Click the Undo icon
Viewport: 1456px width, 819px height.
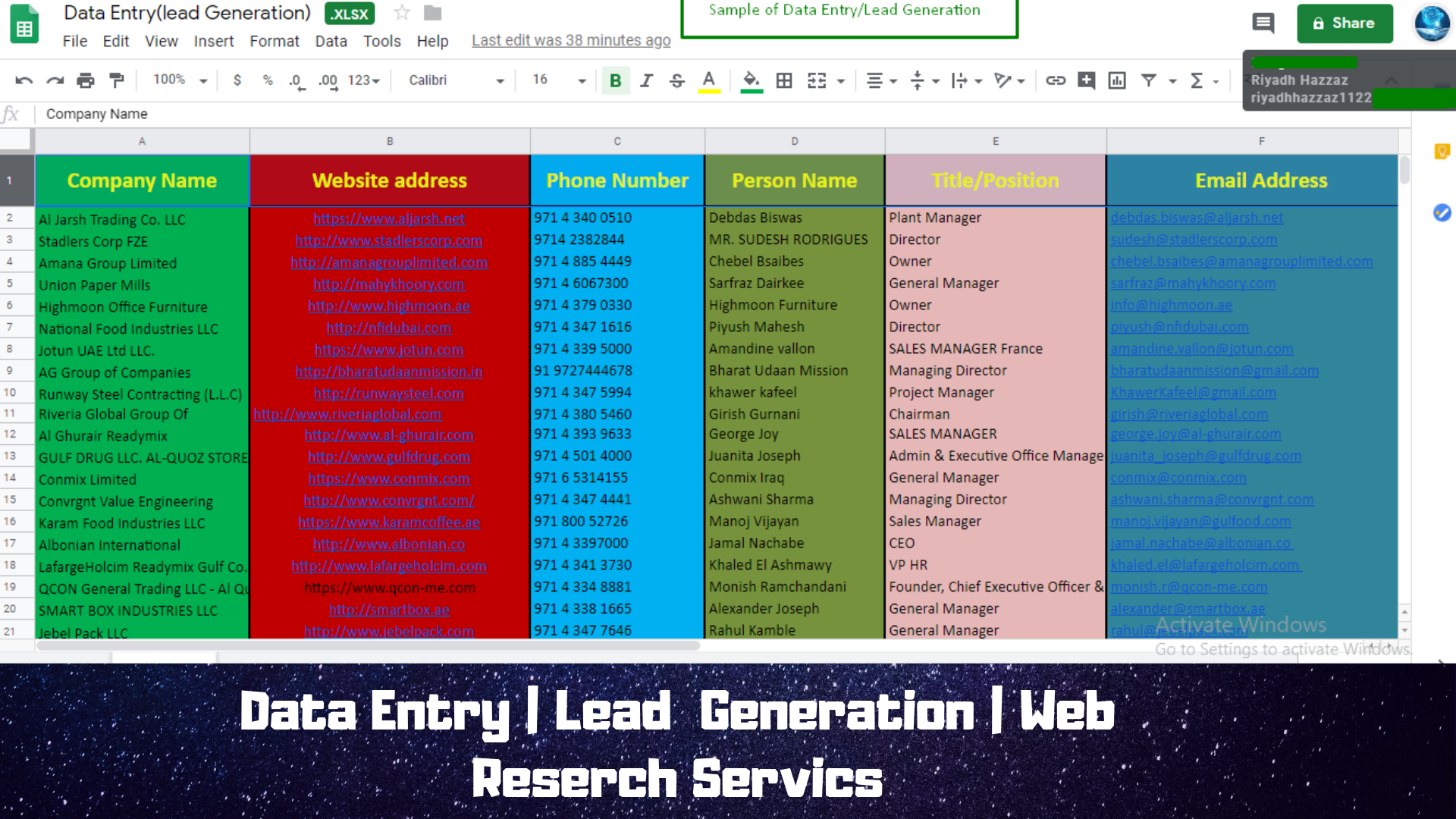24,80
